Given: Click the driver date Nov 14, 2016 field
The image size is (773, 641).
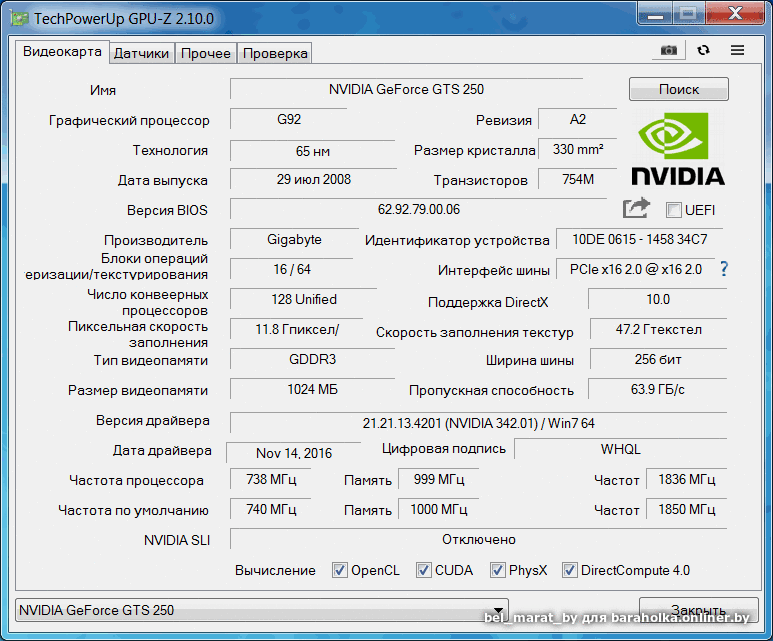Looking at the screenshot, I should click(x=293, y=453).
